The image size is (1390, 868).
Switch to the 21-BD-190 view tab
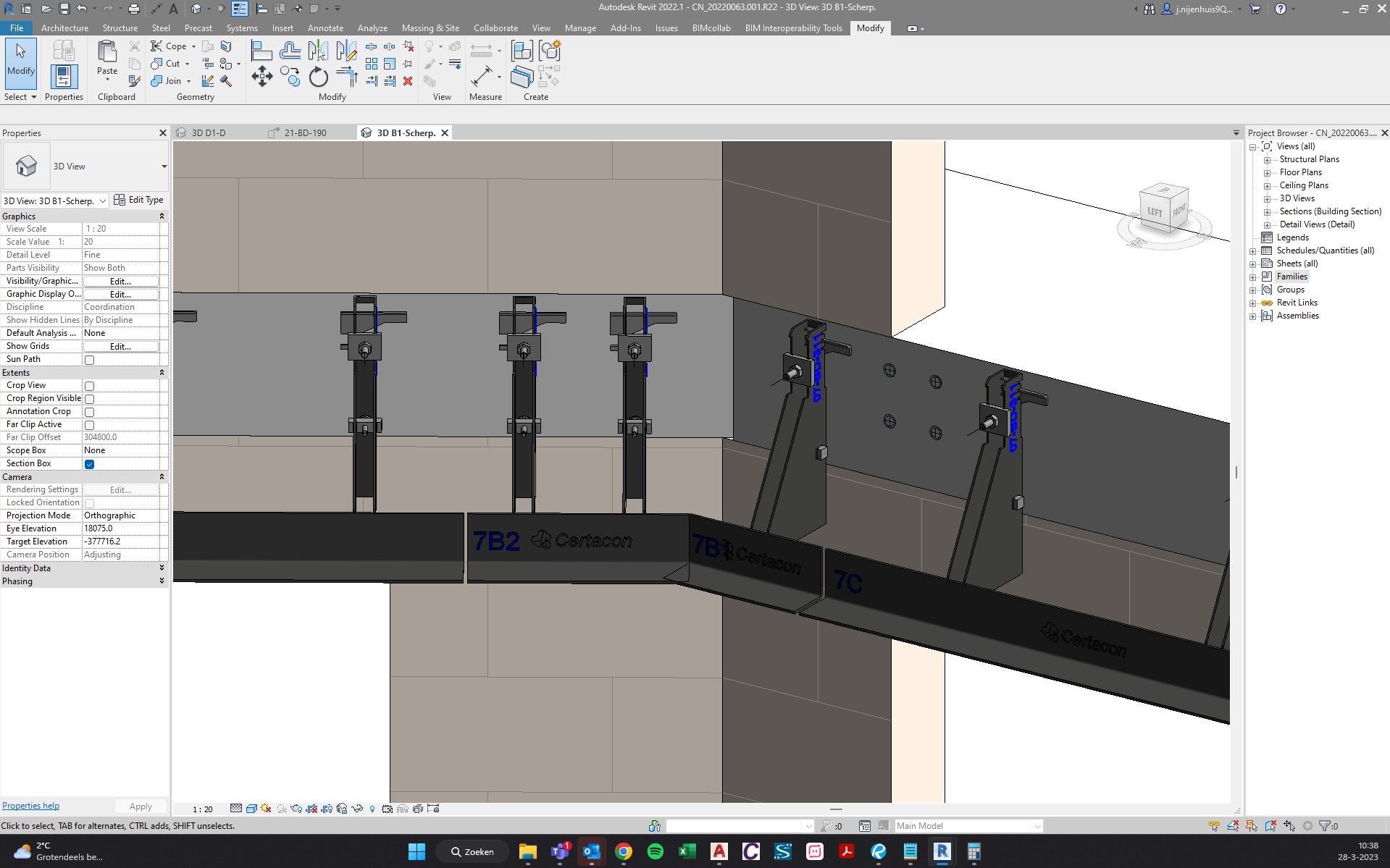[x=305, y=133]
